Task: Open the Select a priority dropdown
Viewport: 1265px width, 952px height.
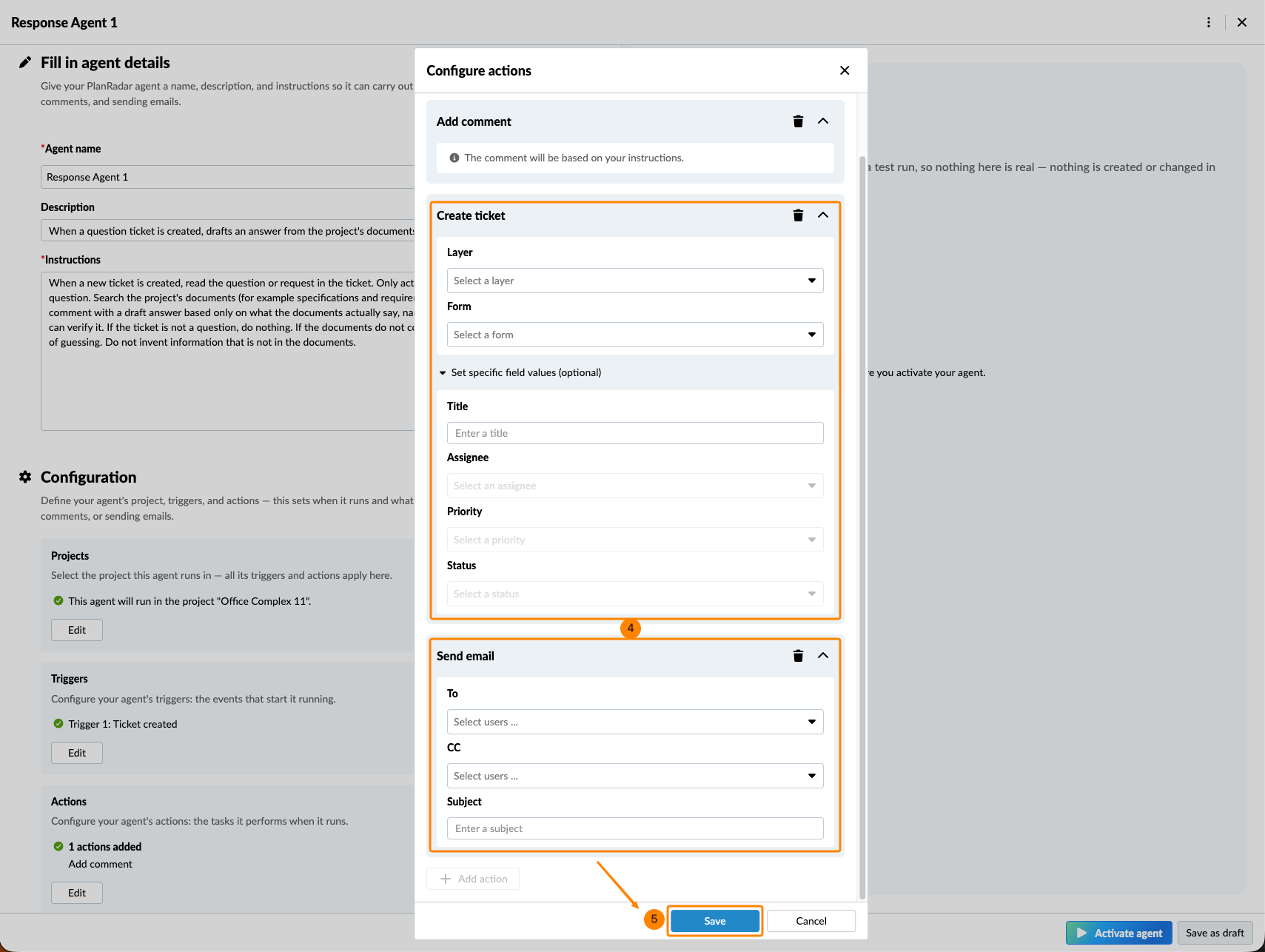Action: [x=635, y=540]
